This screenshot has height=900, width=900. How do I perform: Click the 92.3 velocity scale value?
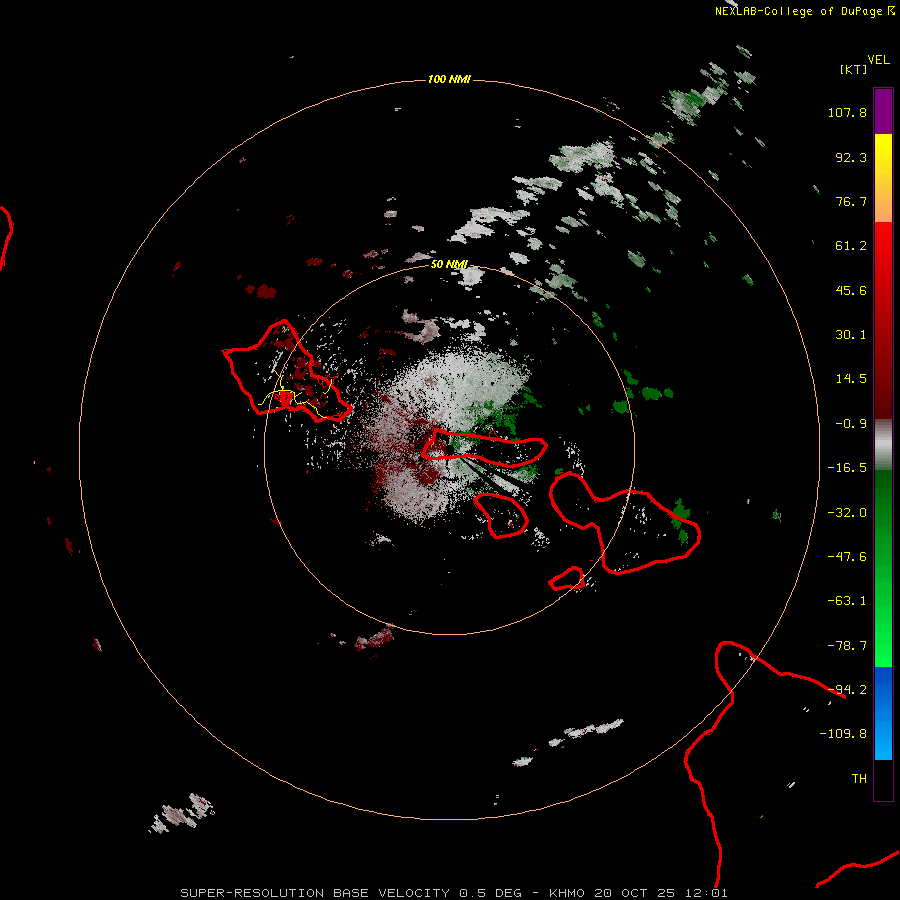tap(851, 157)
